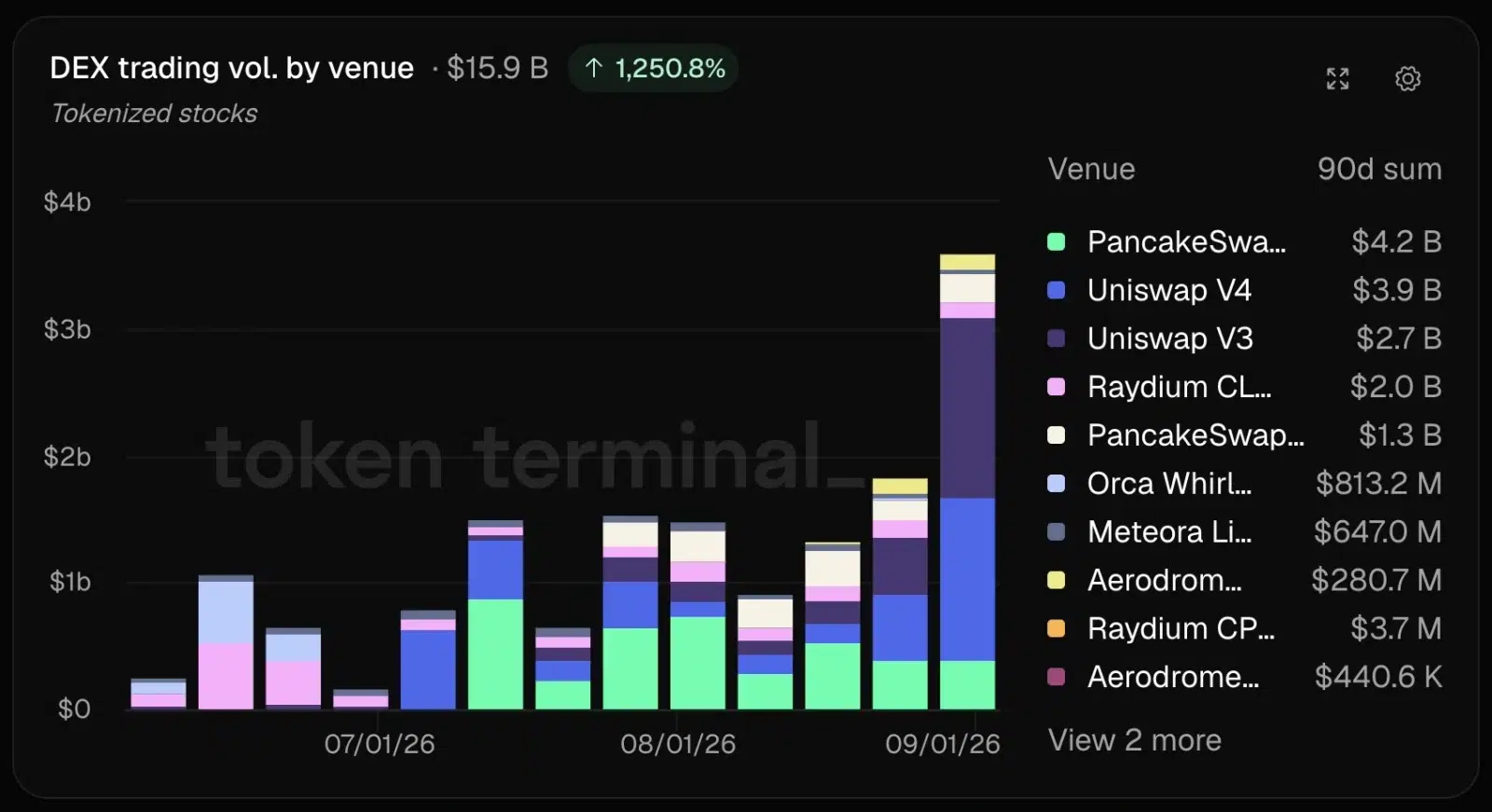
Task: Click the $3b y-axis label
Action: tap(67, 330)
